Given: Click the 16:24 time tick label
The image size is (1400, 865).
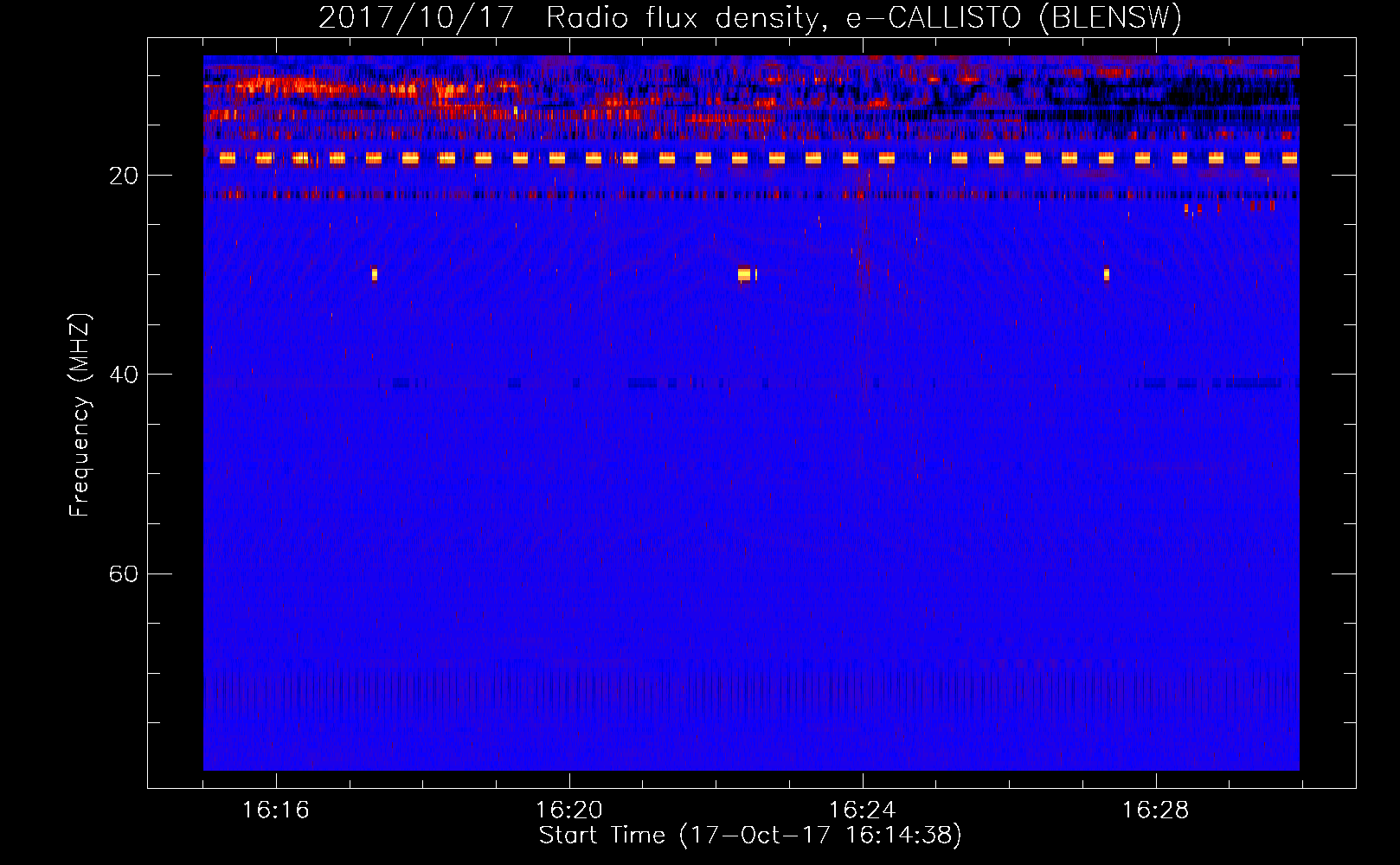Looking at the screenshot, I should coord(863,811).
